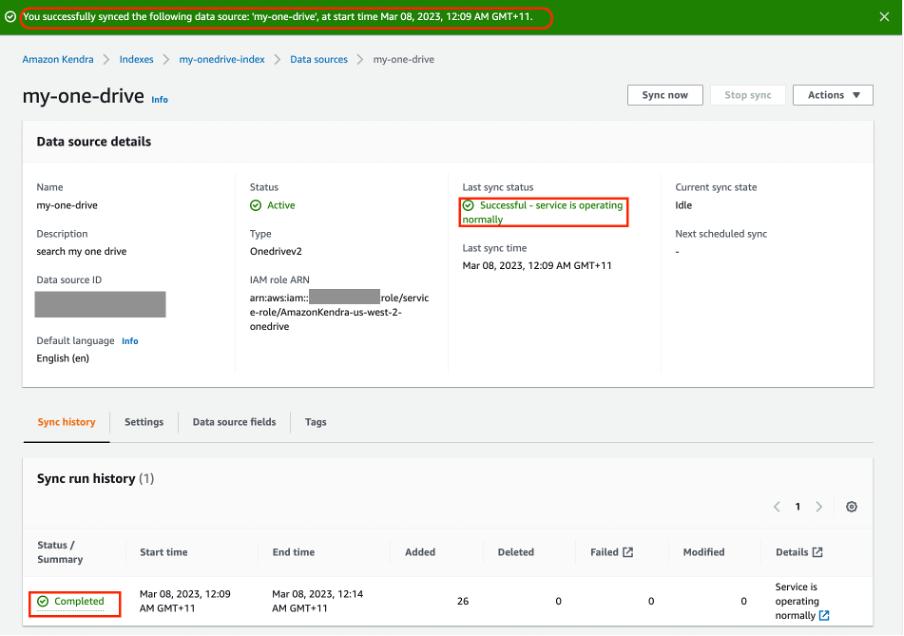The image size is (904, 636).
Task: Go to next page of sync history
Action: point(819,507)
